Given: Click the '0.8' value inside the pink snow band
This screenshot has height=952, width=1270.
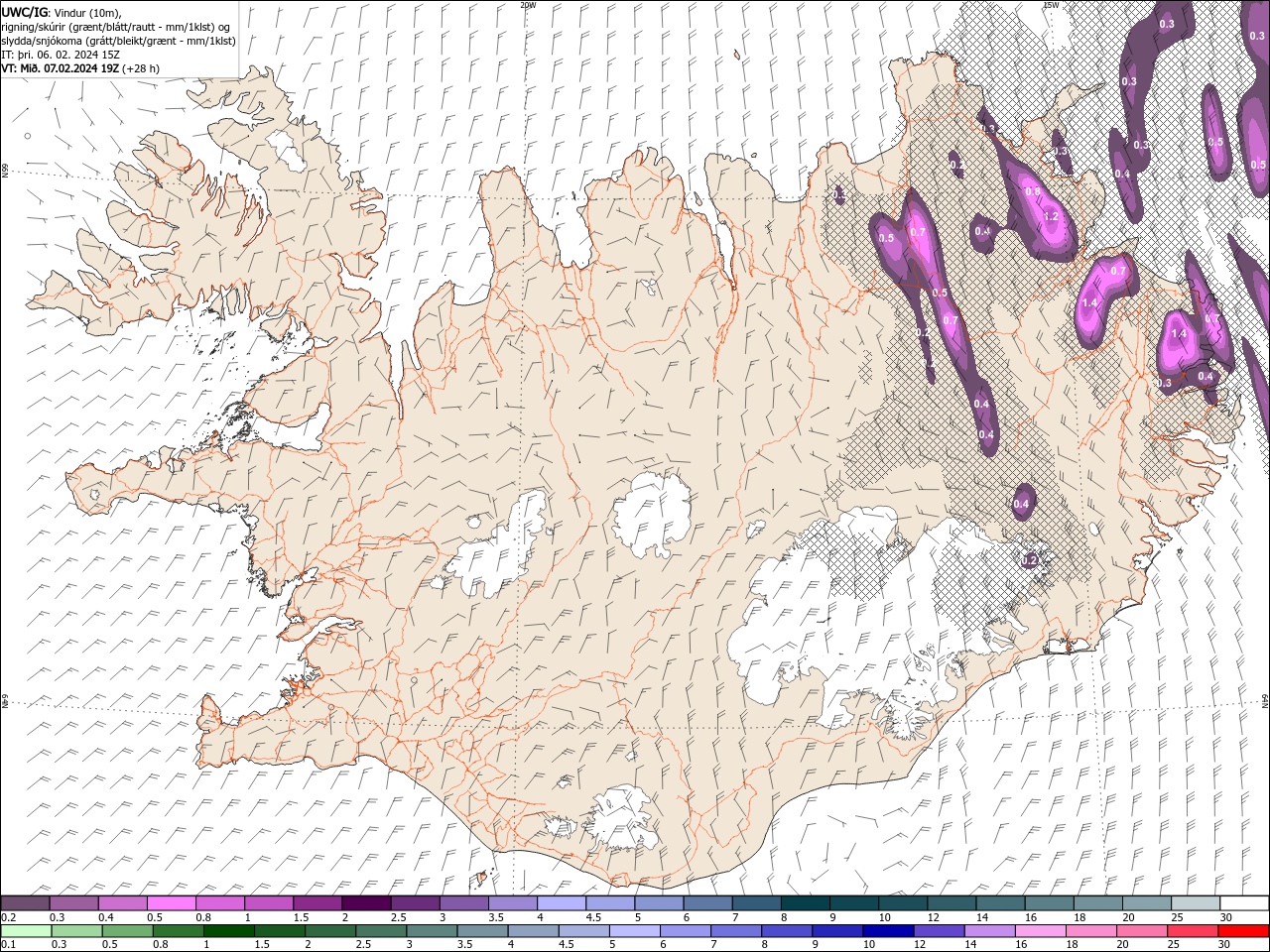Looking at the screenshot, I should pyautogui.click(x=1032, y=192).
